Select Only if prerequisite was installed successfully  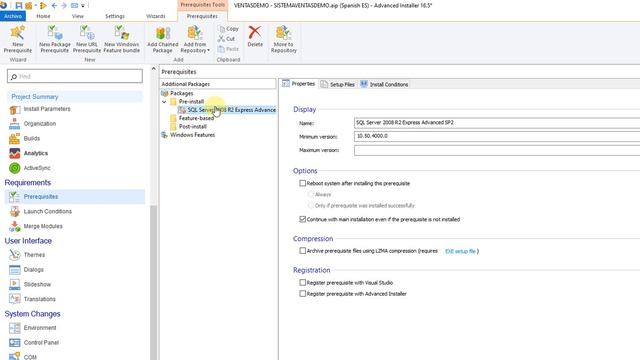[x=311, y=205]
